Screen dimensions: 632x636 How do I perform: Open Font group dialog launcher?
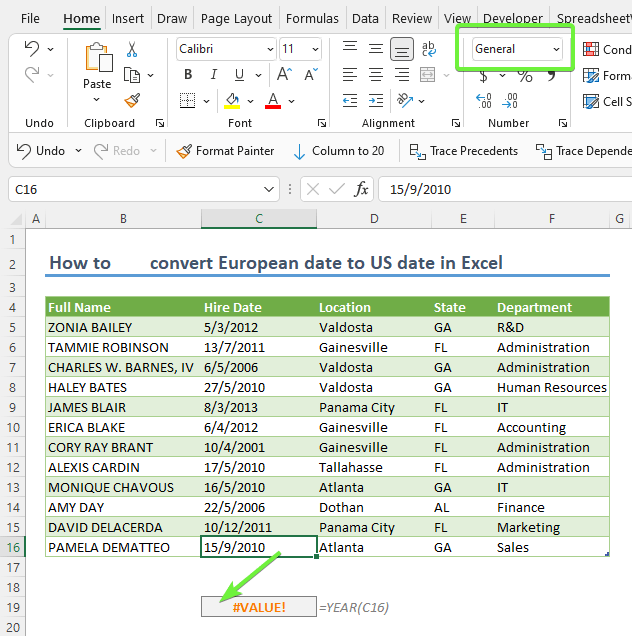click(322, 123)
